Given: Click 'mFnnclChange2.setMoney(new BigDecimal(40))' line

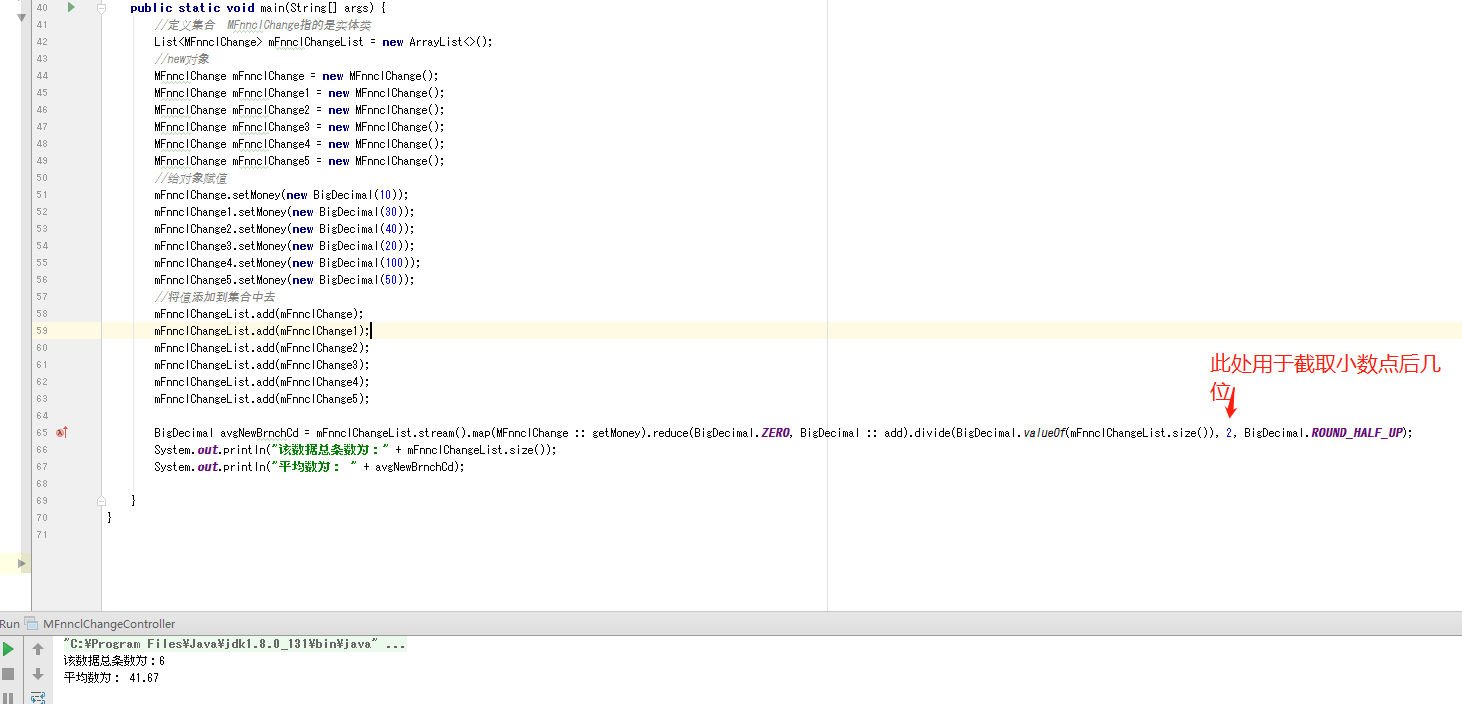Looking at the screenshot, I should pos(284,229).
